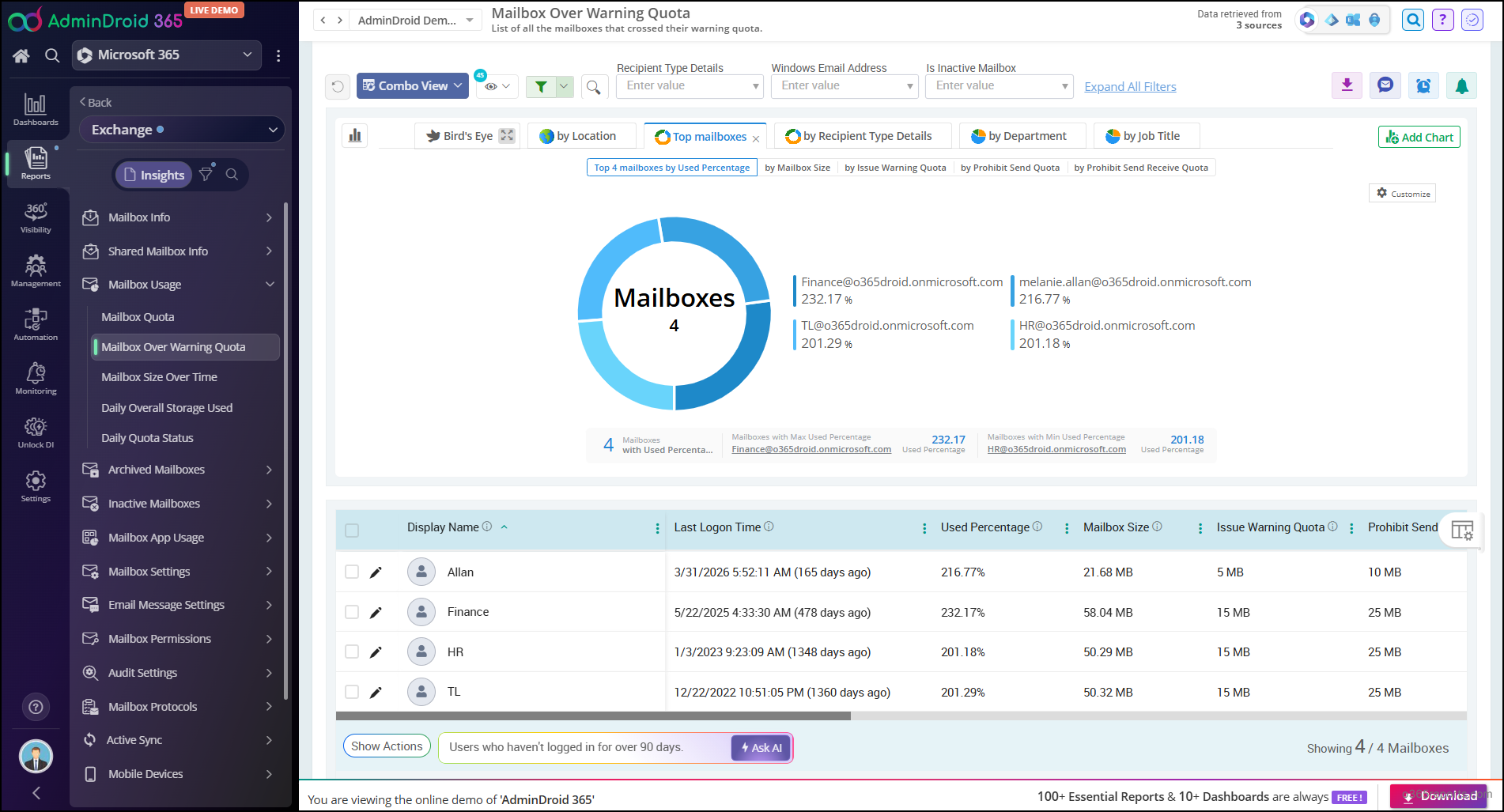
Task: Select the Finance row checkbox
Action: click(352, 612)
